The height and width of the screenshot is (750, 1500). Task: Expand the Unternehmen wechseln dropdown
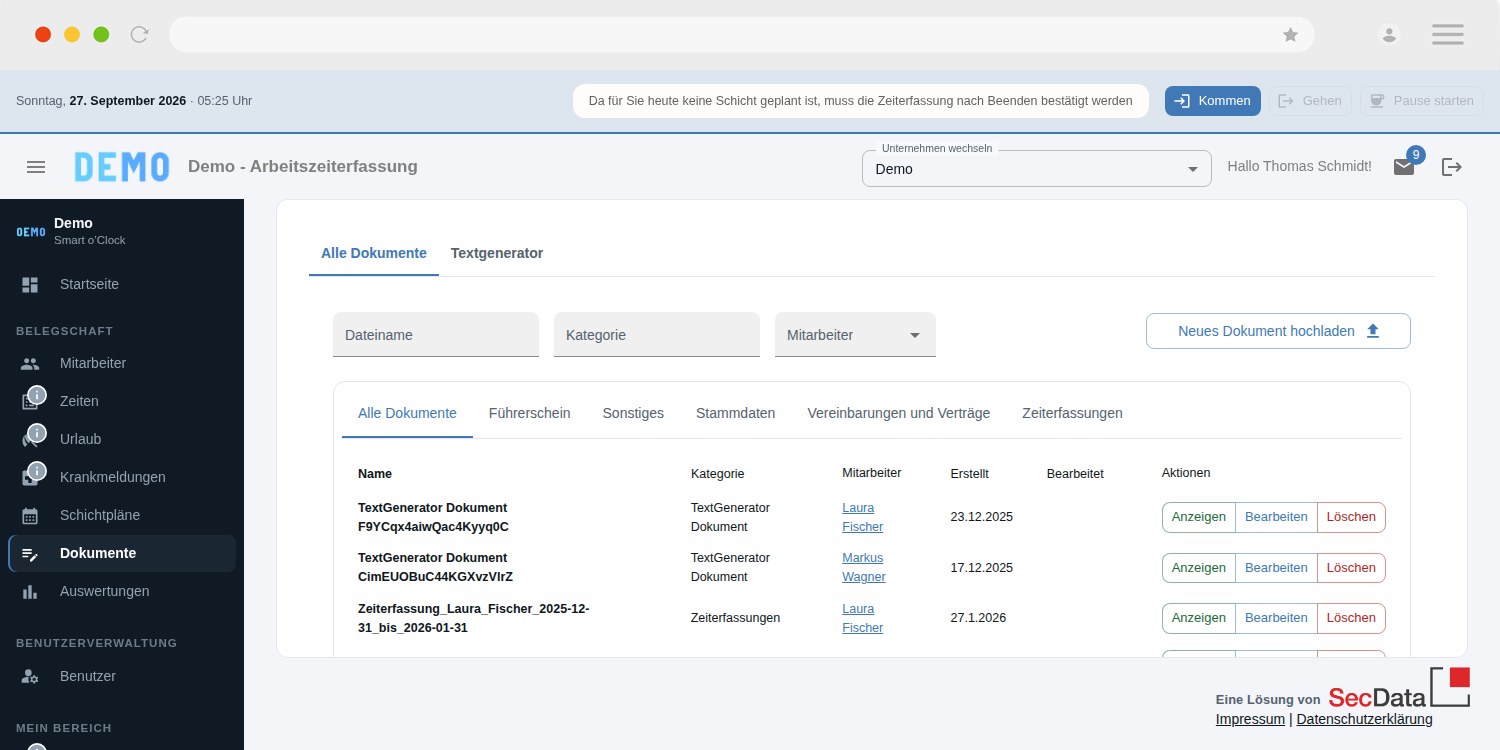(x=1036, y=169)
